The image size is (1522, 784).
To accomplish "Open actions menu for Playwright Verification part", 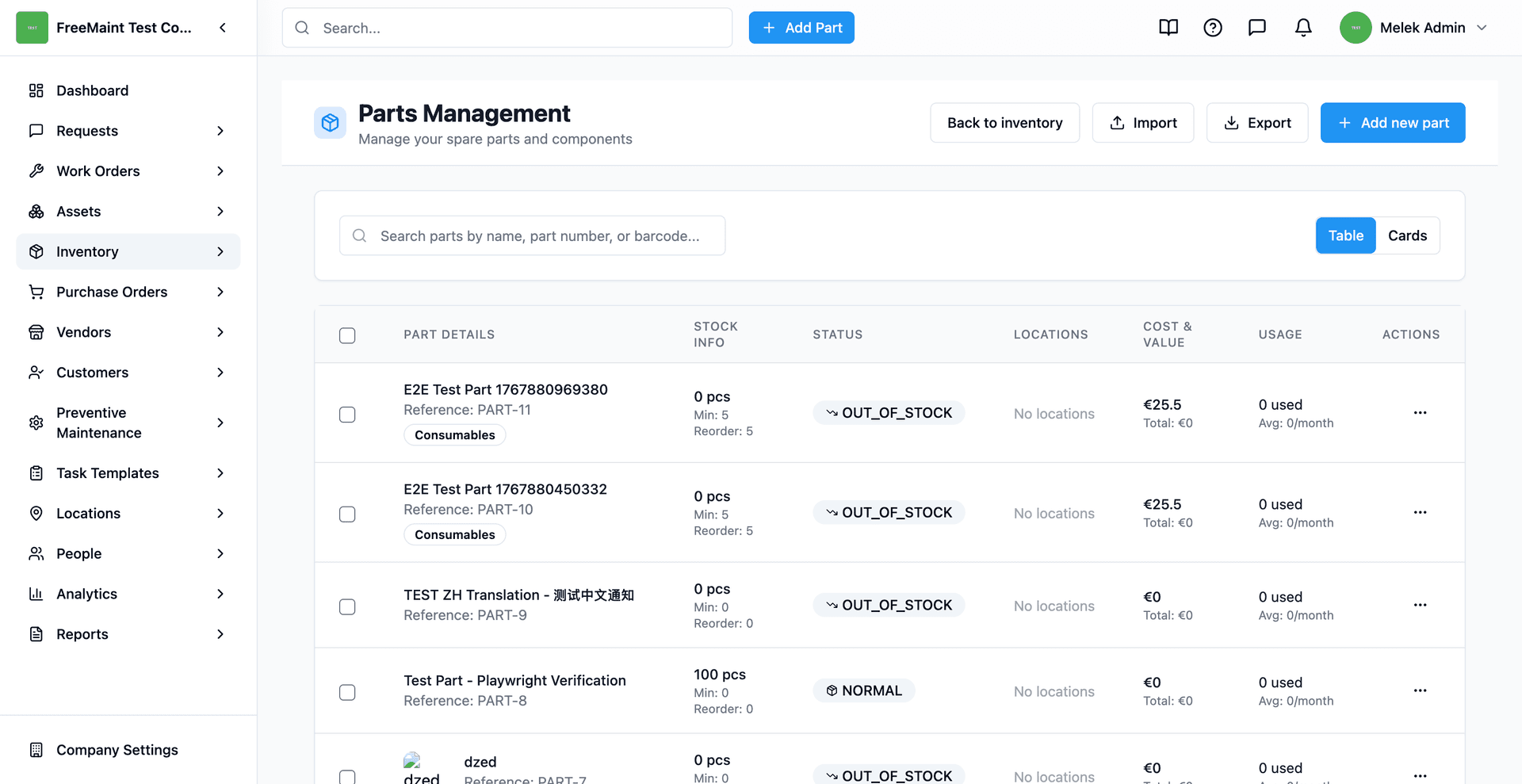I will click(x=1420, y=690).
